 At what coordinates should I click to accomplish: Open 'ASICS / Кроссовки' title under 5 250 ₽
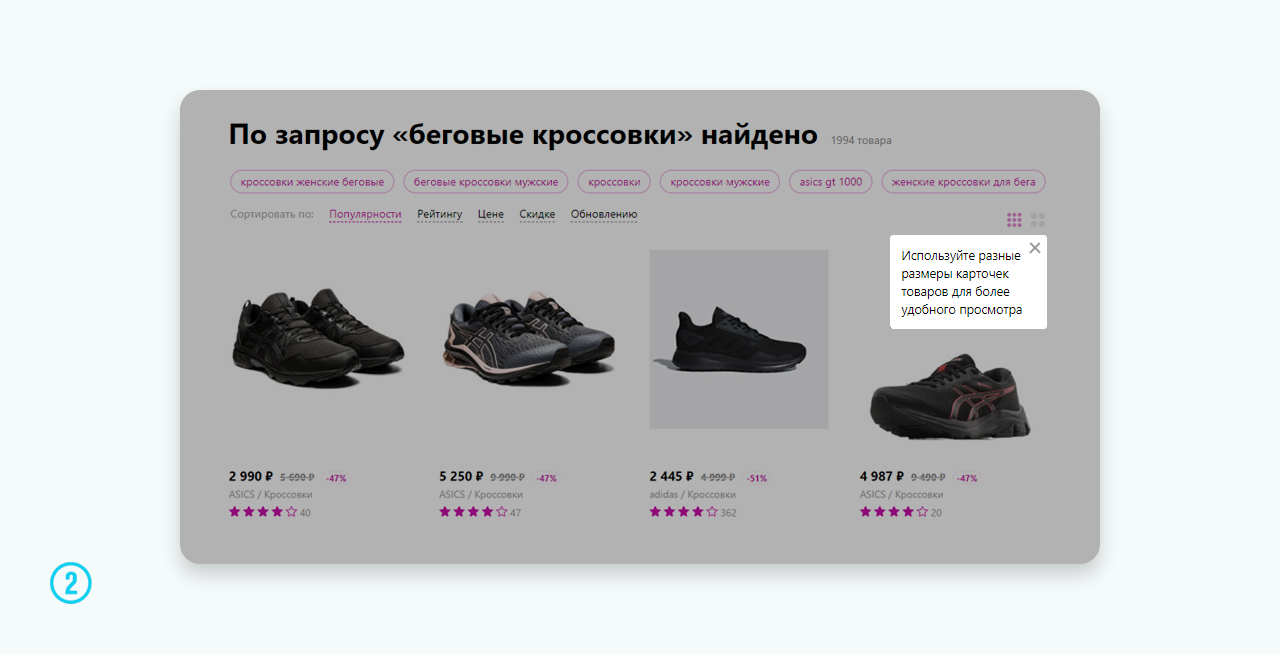(x=481, y=494)
